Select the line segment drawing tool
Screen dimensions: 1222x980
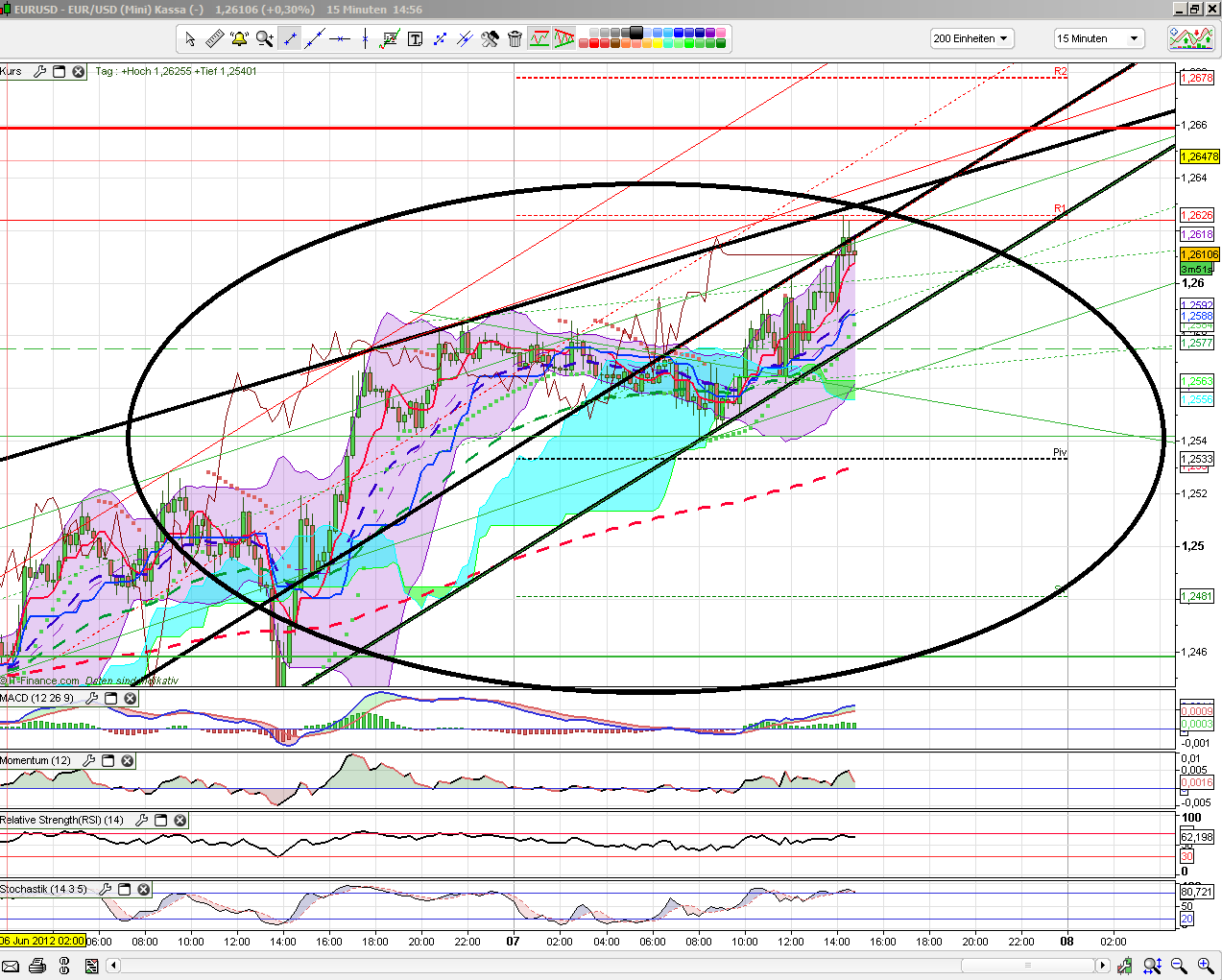point(289,38)
